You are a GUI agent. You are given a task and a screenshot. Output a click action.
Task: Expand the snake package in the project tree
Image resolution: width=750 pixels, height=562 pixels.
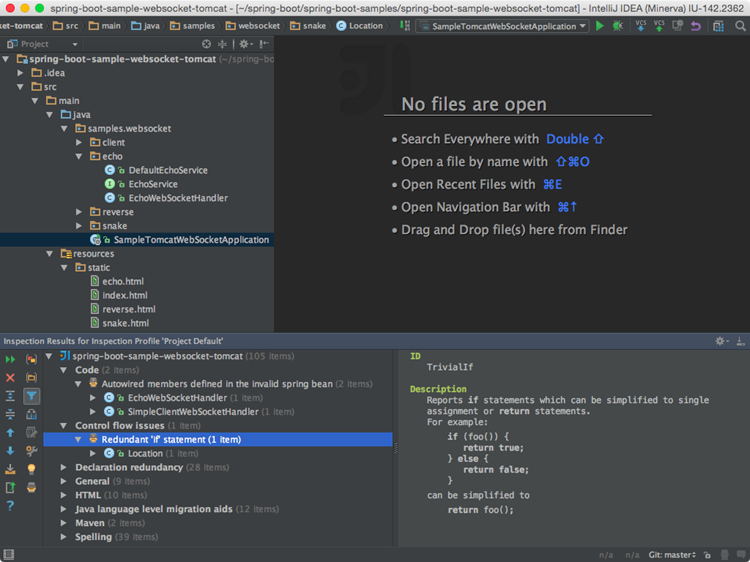coord(79,226)
